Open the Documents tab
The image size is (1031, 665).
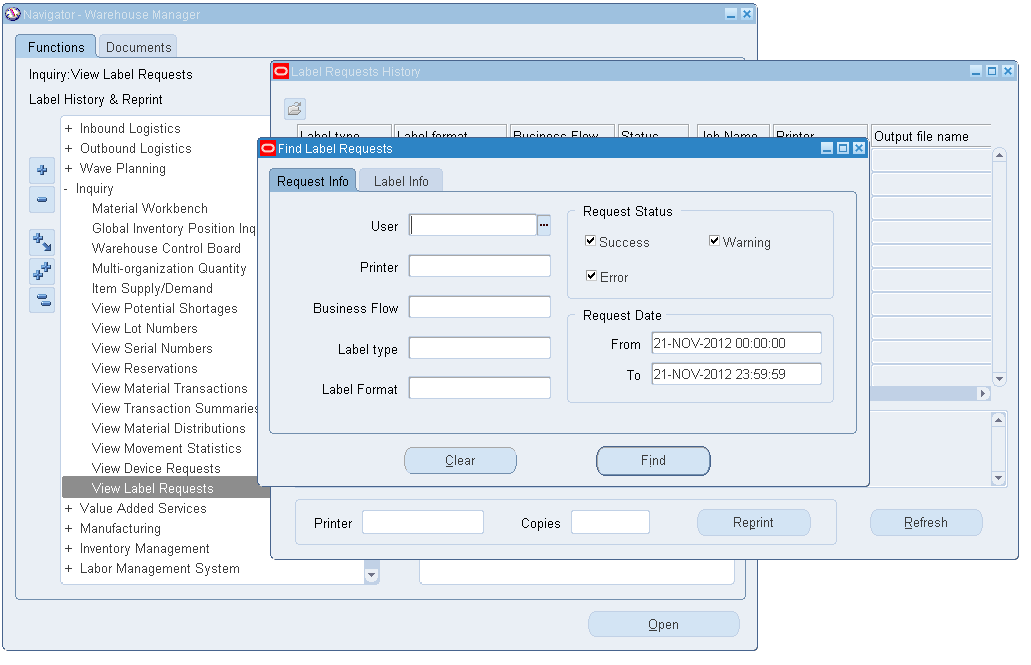click(137, 46)
